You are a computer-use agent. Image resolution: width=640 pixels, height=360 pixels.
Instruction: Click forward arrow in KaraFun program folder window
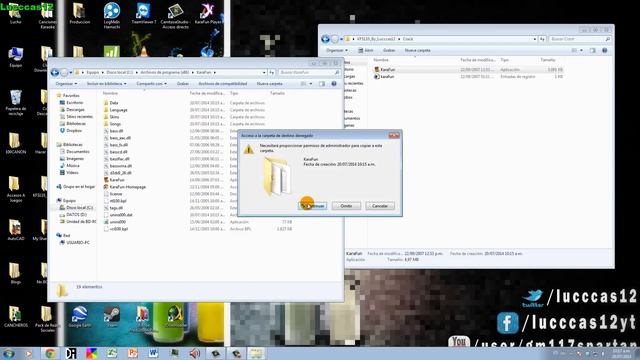pos(64,73)
